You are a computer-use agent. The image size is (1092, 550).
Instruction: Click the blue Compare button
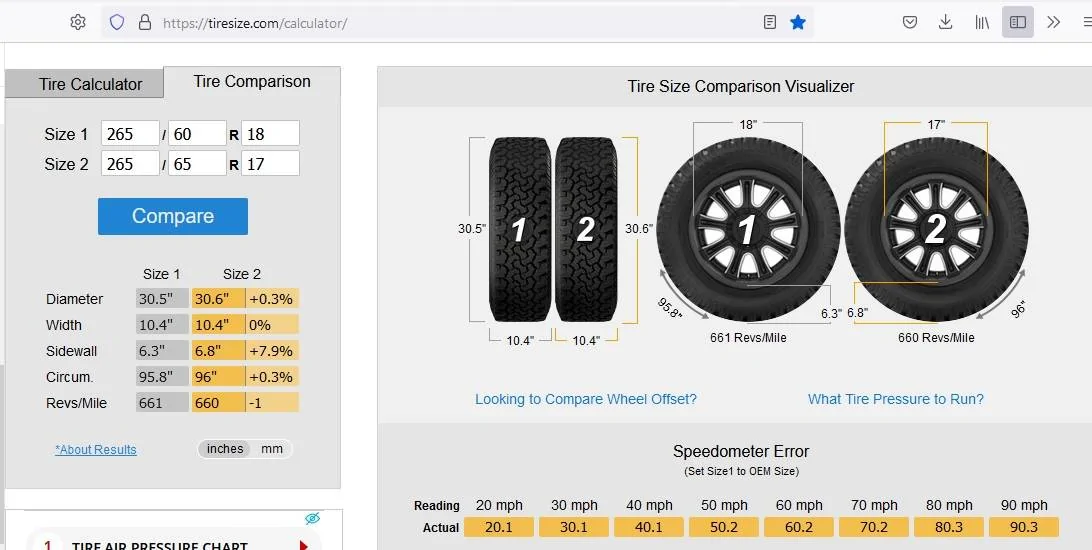pyautogui.click(x=173, y=216)
